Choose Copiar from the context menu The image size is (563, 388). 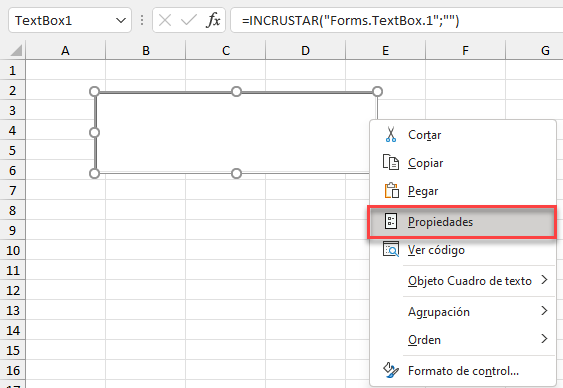pos(463,163)
